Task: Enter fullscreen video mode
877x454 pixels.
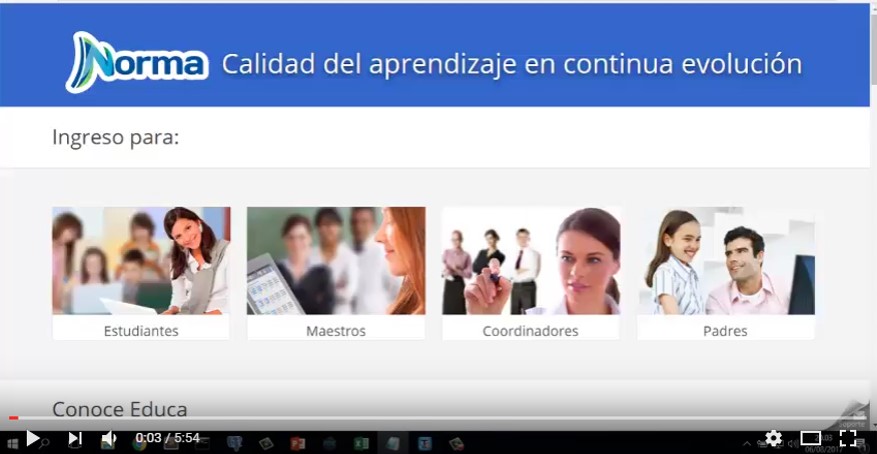Action: (848, 438)
